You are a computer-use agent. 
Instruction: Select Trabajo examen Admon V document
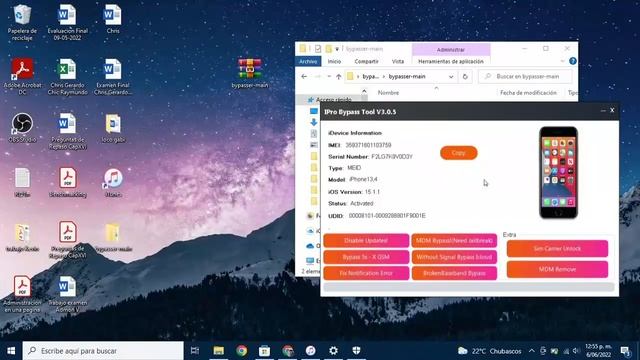coord(67,294)
